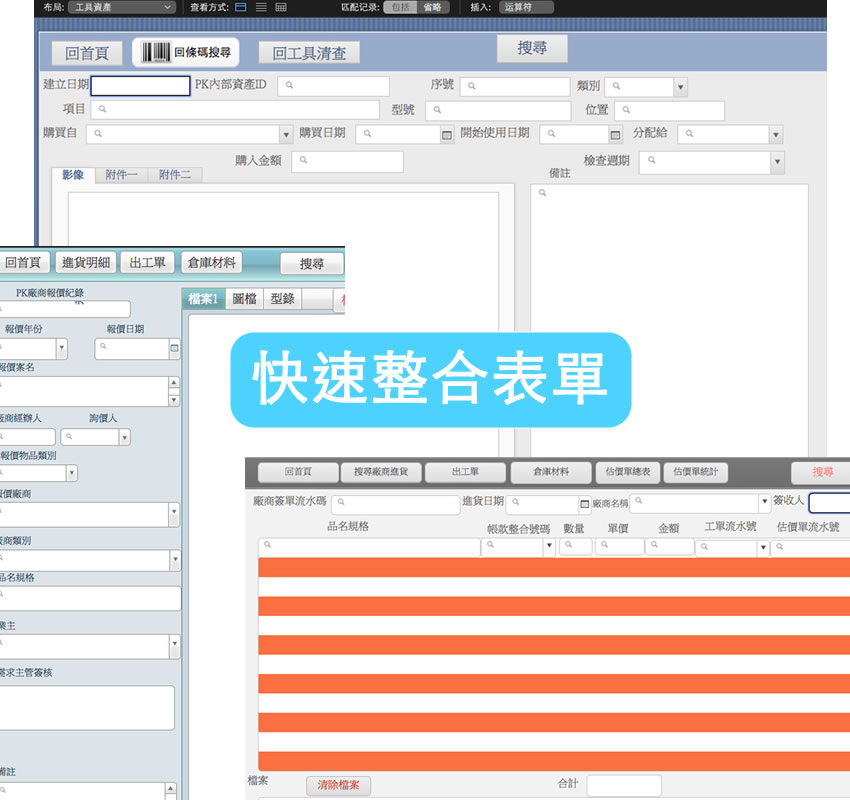Click inside the 建立日期 input field
Viewport: 850px width, 800px height.
pyautogui.click(x=140, y=85)
